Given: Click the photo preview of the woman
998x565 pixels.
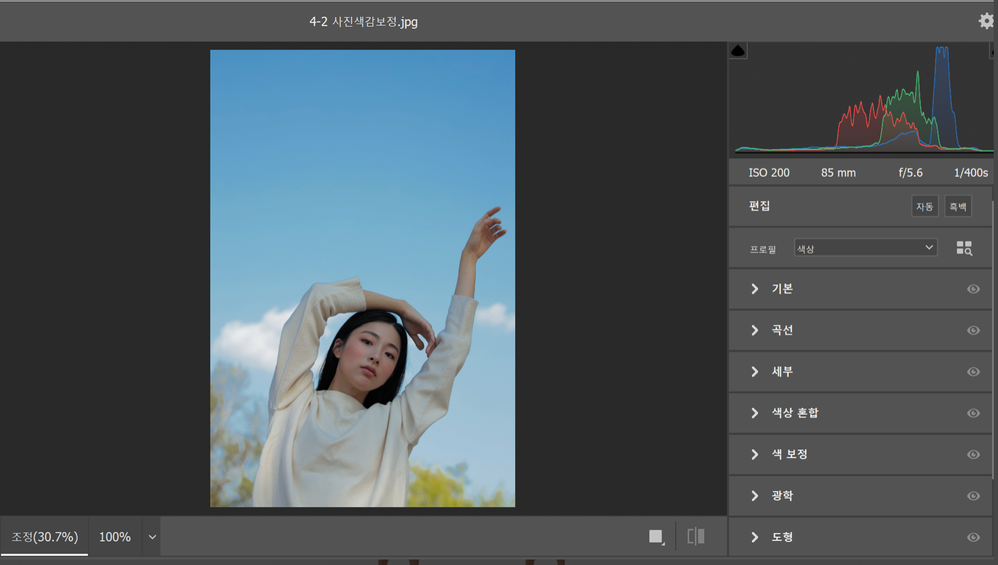Looking at the screenshot, I should [362, 278].
